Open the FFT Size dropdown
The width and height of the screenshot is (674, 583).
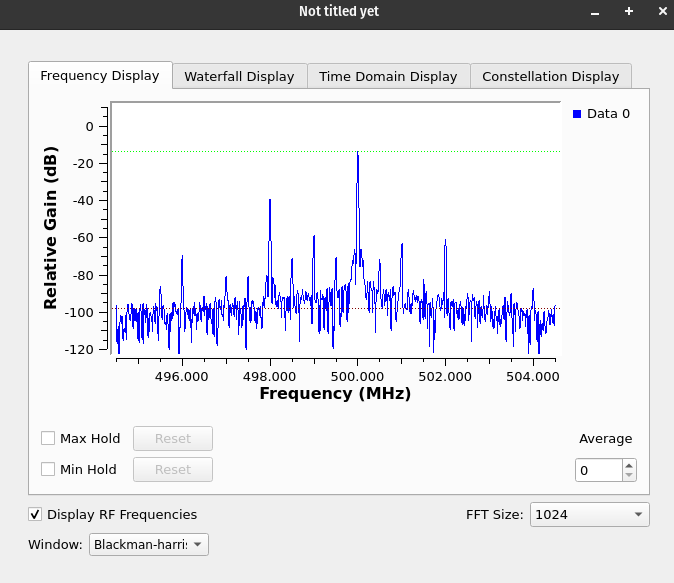point(590,514)
